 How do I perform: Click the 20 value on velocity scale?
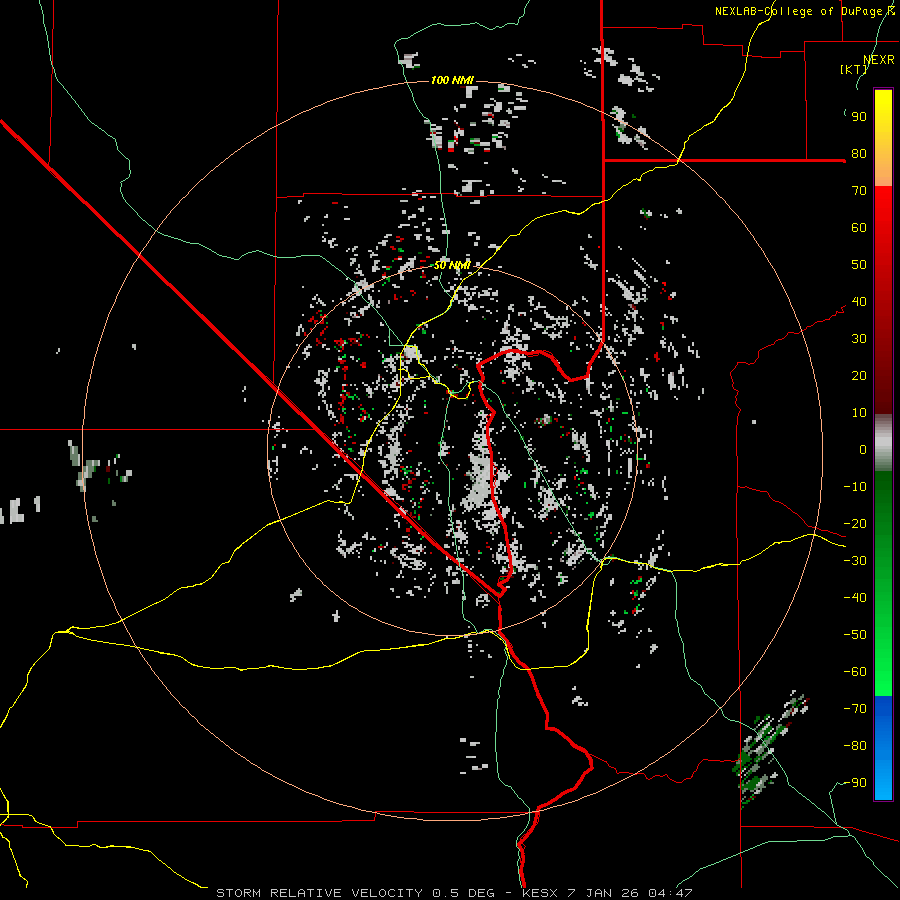[x=859, y=376]
